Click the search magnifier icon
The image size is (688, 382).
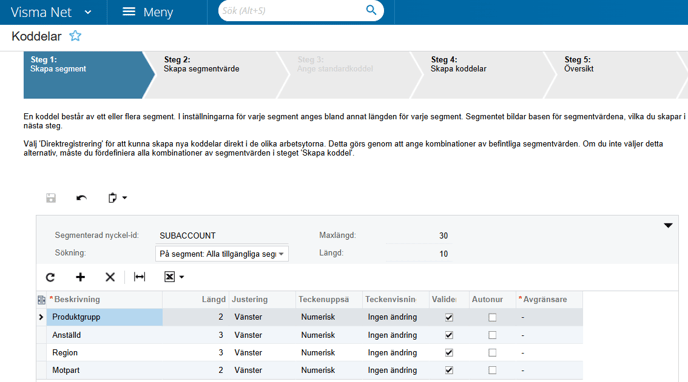pyautogui.click(x=371, y=10)
